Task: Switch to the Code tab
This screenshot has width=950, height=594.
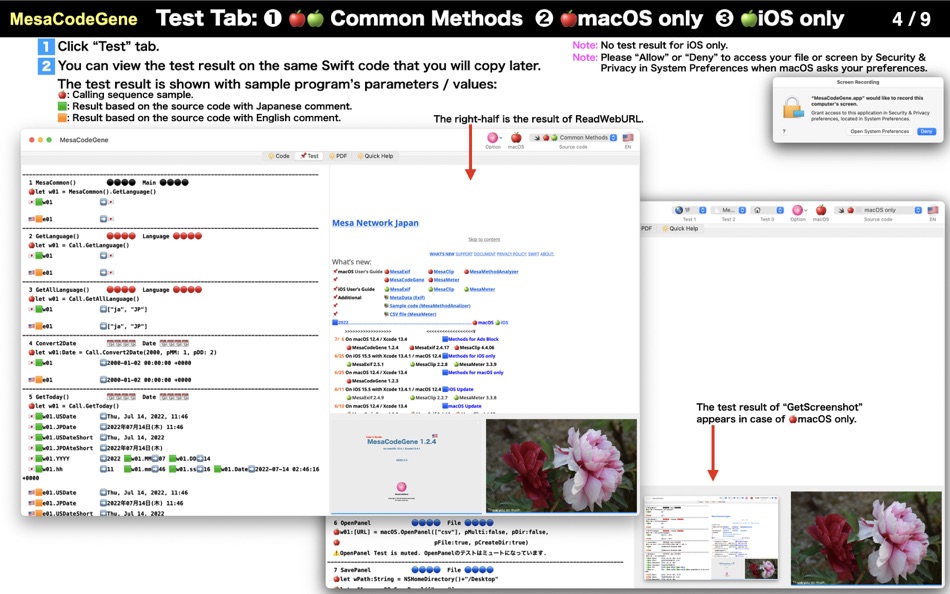Action: [x=279, y=156]
